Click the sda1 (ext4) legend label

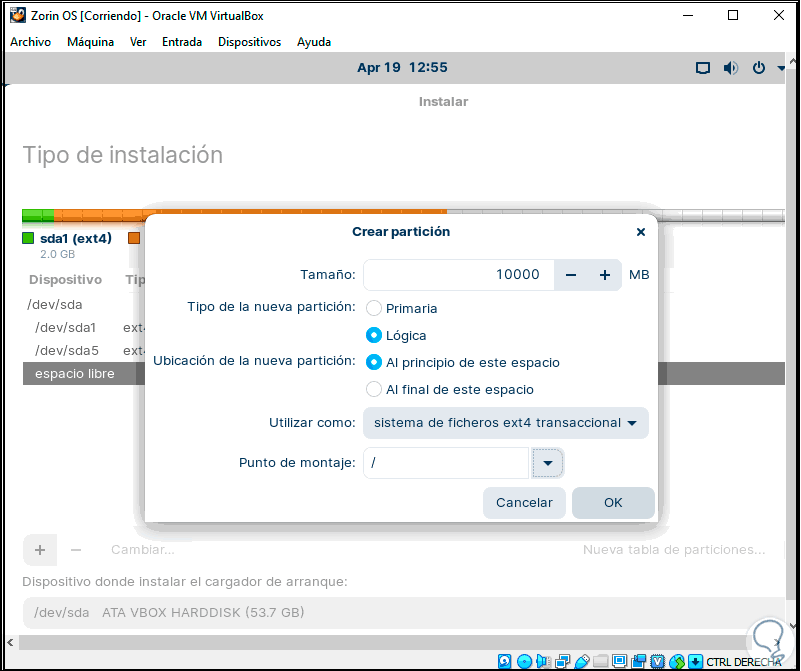click(x=76, y=238)
